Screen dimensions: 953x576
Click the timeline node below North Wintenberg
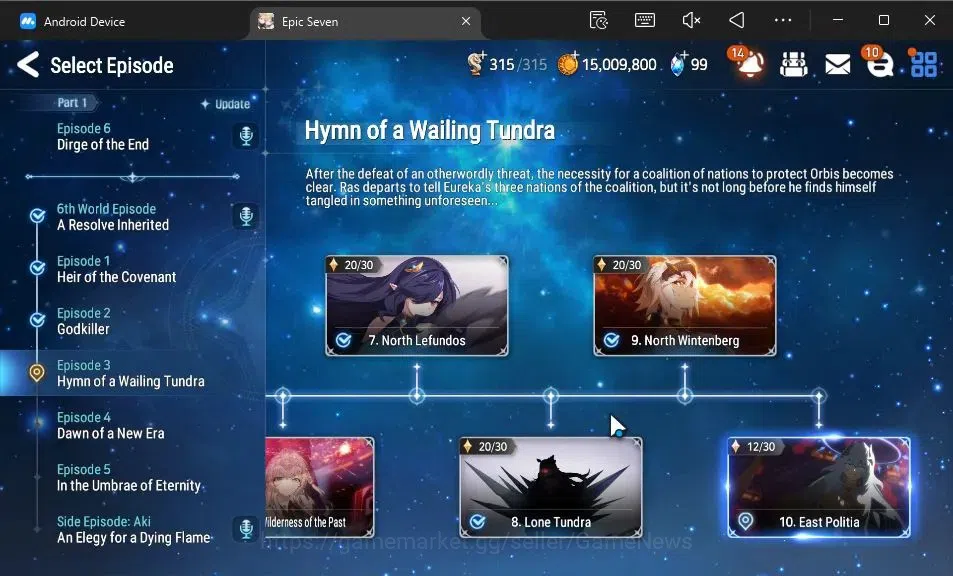685,396
